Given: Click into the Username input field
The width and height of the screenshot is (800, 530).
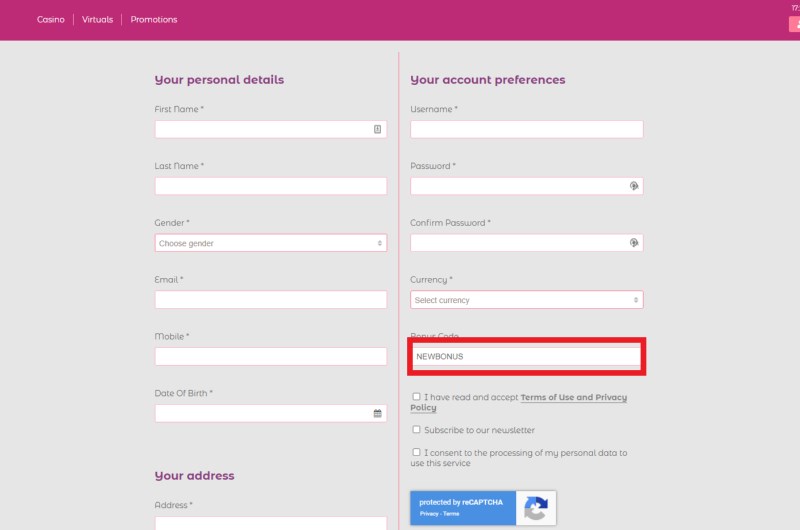Looking at the screenshot, I should click(x=527, y=129).
